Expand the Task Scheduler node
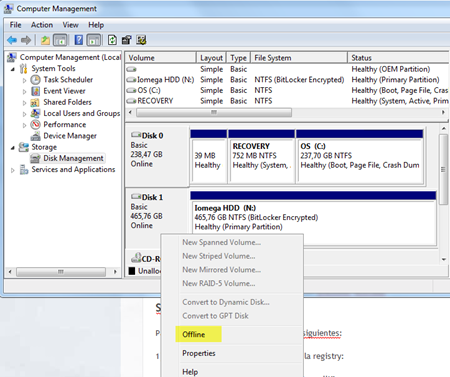This screenshot has height=377, width=450. [x=24, y=80]
